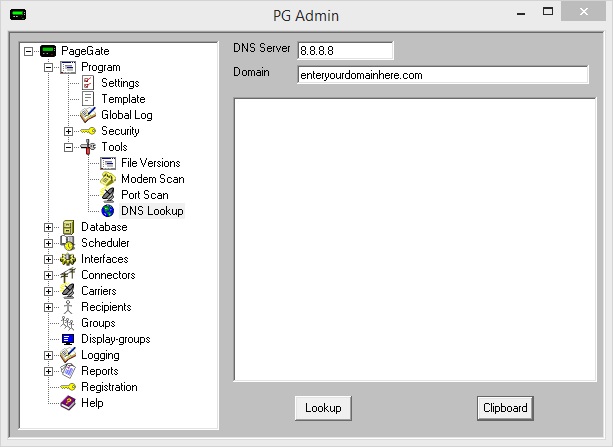The width and height of the screenshot is (613, 447).
Task: Select the Connectors tree label
Action: 108,275
